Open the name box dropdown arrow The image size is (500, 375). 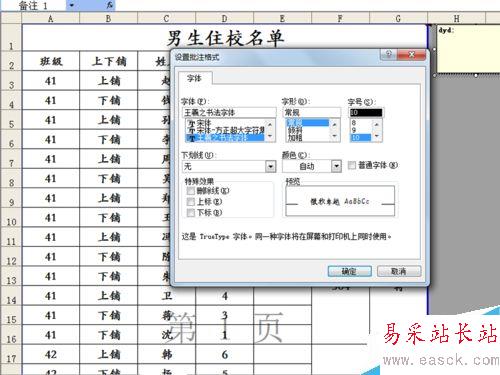point(71,5)
